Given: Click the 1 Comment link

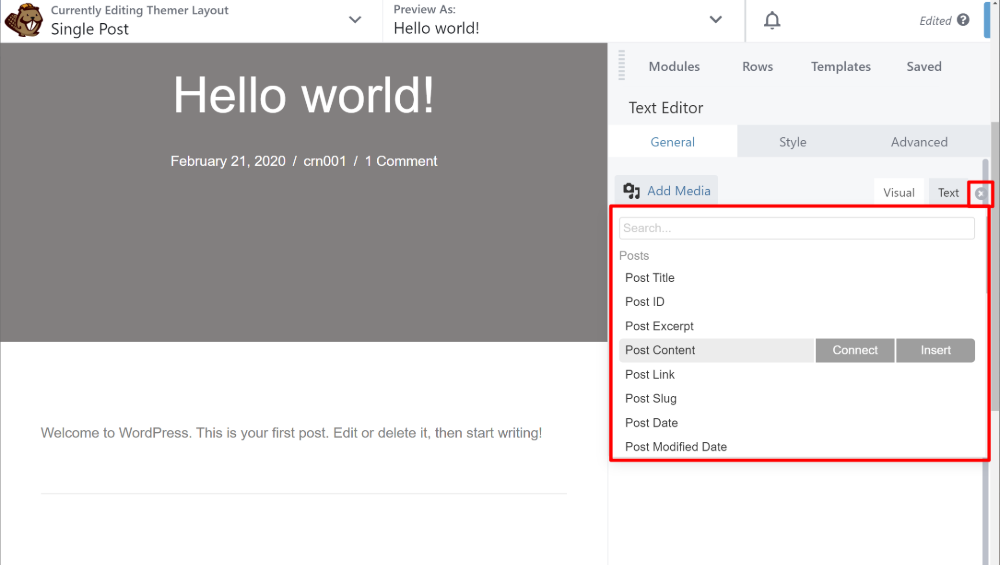Looking at the screenshot, I should click(401, 161).
